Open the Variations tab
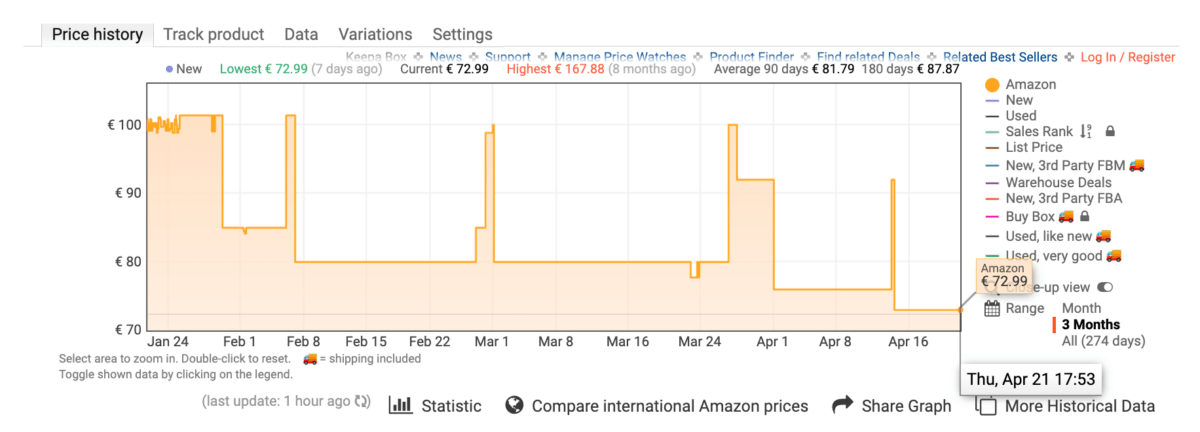Image resolution: width=1200 pixels, height=432 pixels. tap(375, 34)
